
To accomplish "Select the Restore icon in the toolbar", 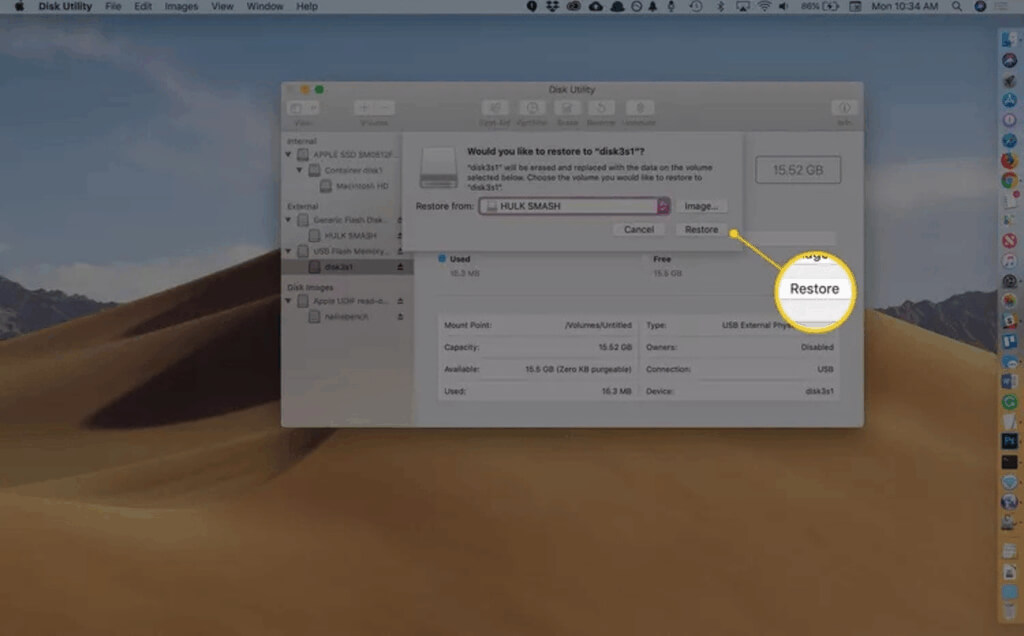I will click(x=602, y=108).
